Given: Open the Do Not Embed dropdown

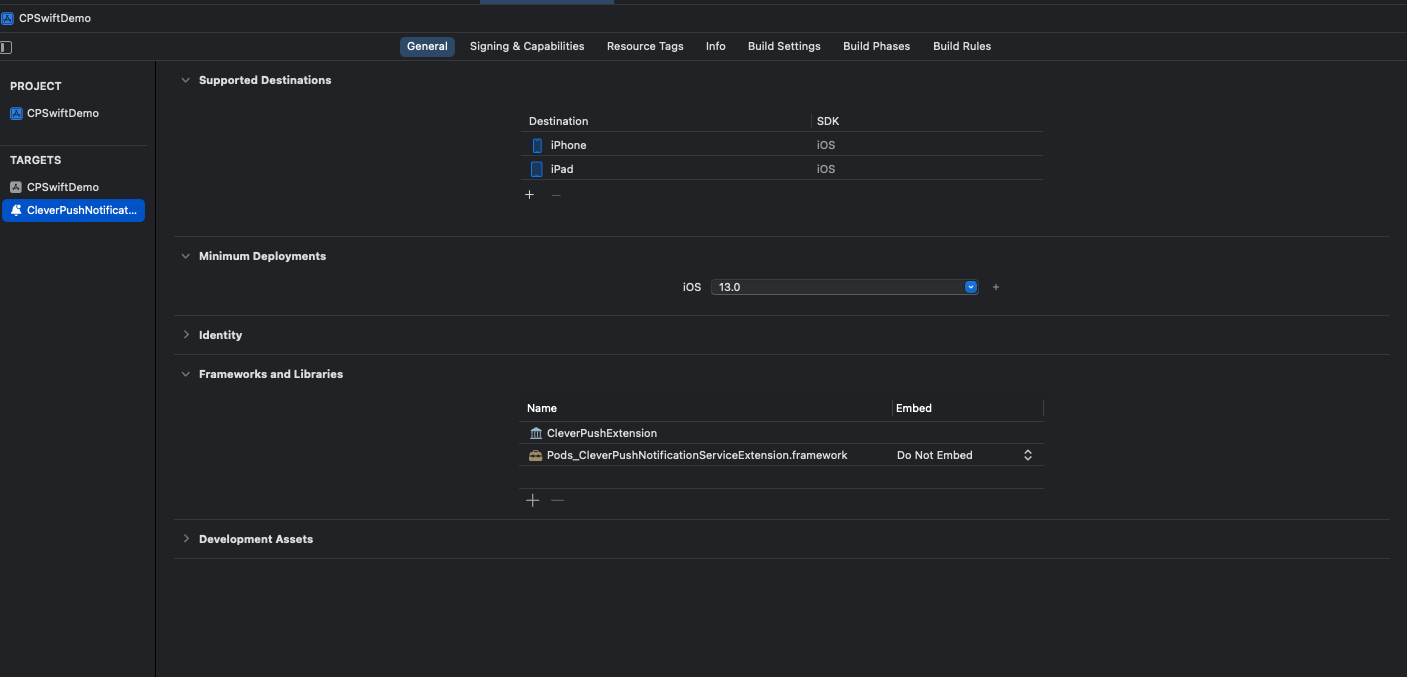Looking at the screenshot, I should click(965, 455).
